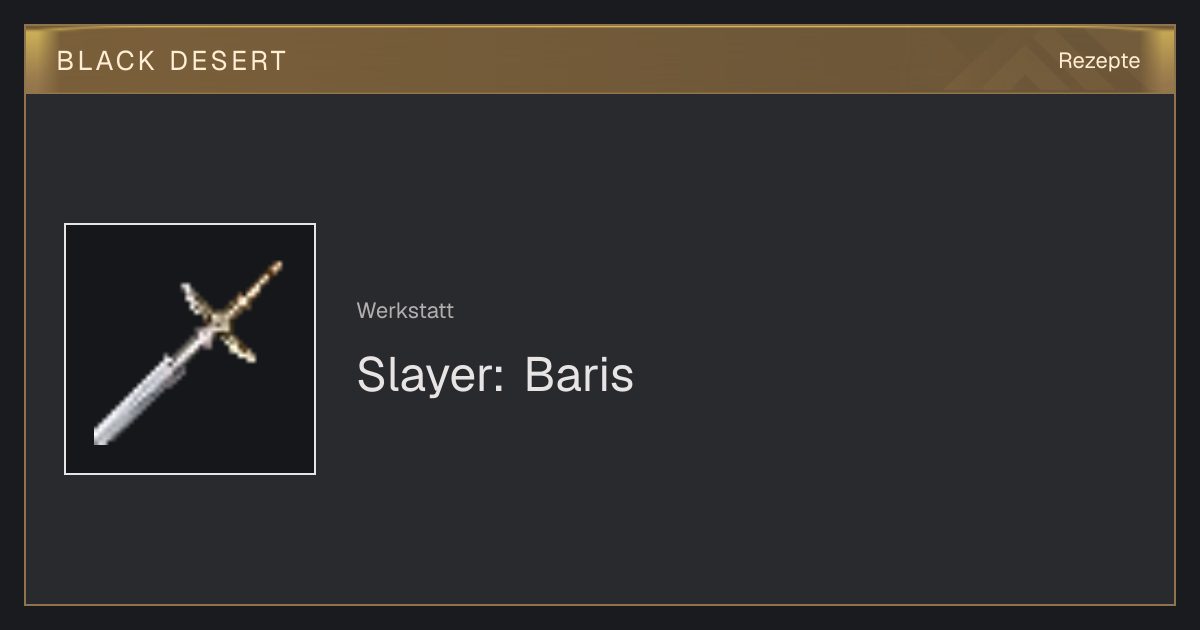Select the word Baris in the title
The width and height of the screenshot is (1200, 630).
tap(579, 375)
